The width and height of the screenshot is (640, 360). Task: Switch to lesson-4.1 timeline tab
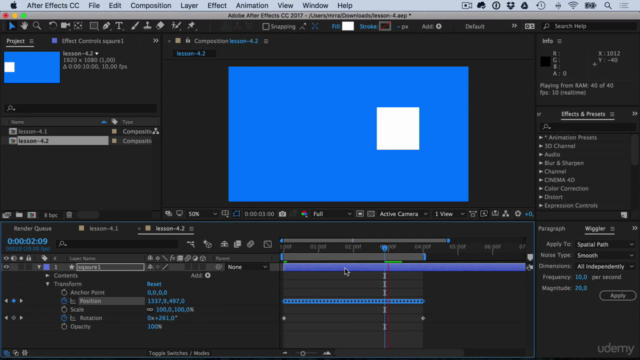click(103, 229)
